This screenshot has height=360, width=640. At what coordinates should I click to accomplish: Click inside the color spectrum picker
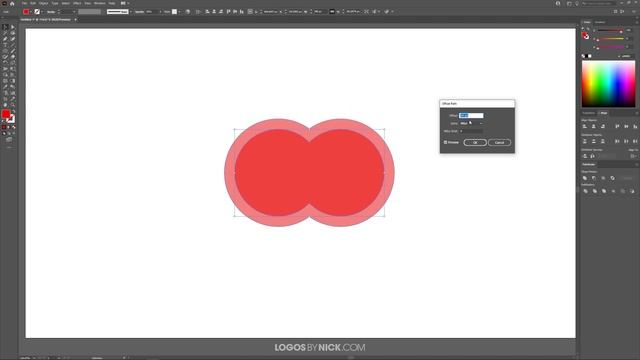(608, 84)
